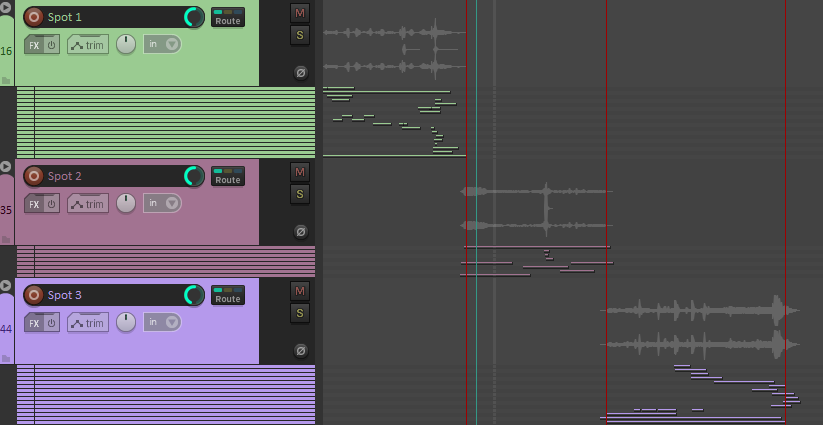Open the FX chain of Spot 2
This screenshot has height=425, width=823.
pyautogui.click(x=34, y=204)
